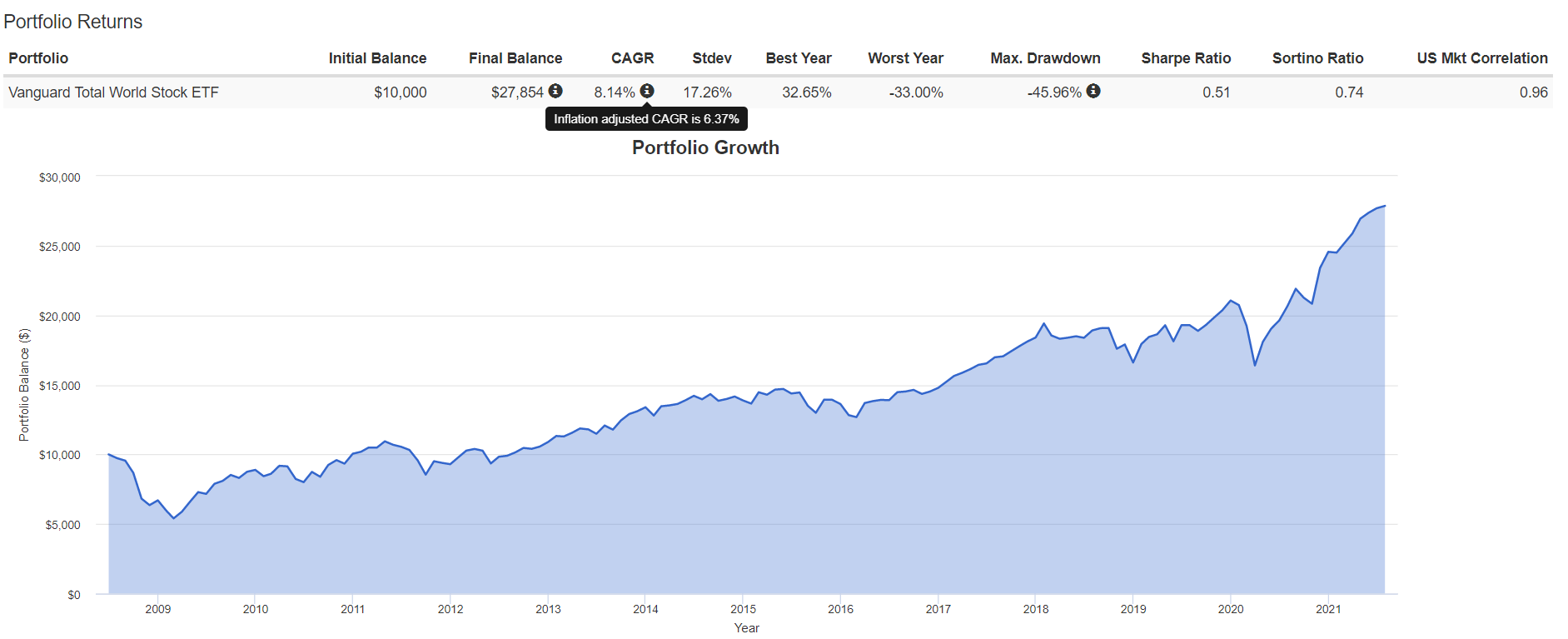1568x639 pixels.
Task: Click the $20,000 label on the balance axis
Action: 60,317
